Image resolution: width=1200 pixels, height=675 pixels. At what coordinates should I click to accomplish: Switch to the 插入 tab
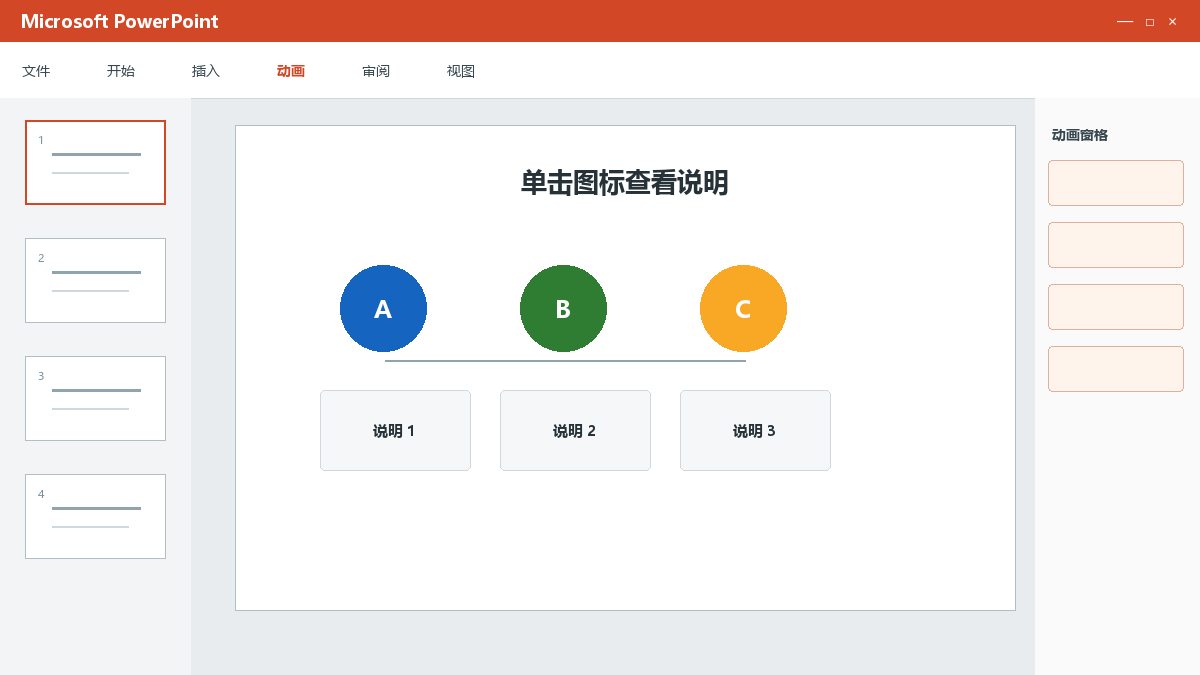pyautogui.click(x=206, y=71)
